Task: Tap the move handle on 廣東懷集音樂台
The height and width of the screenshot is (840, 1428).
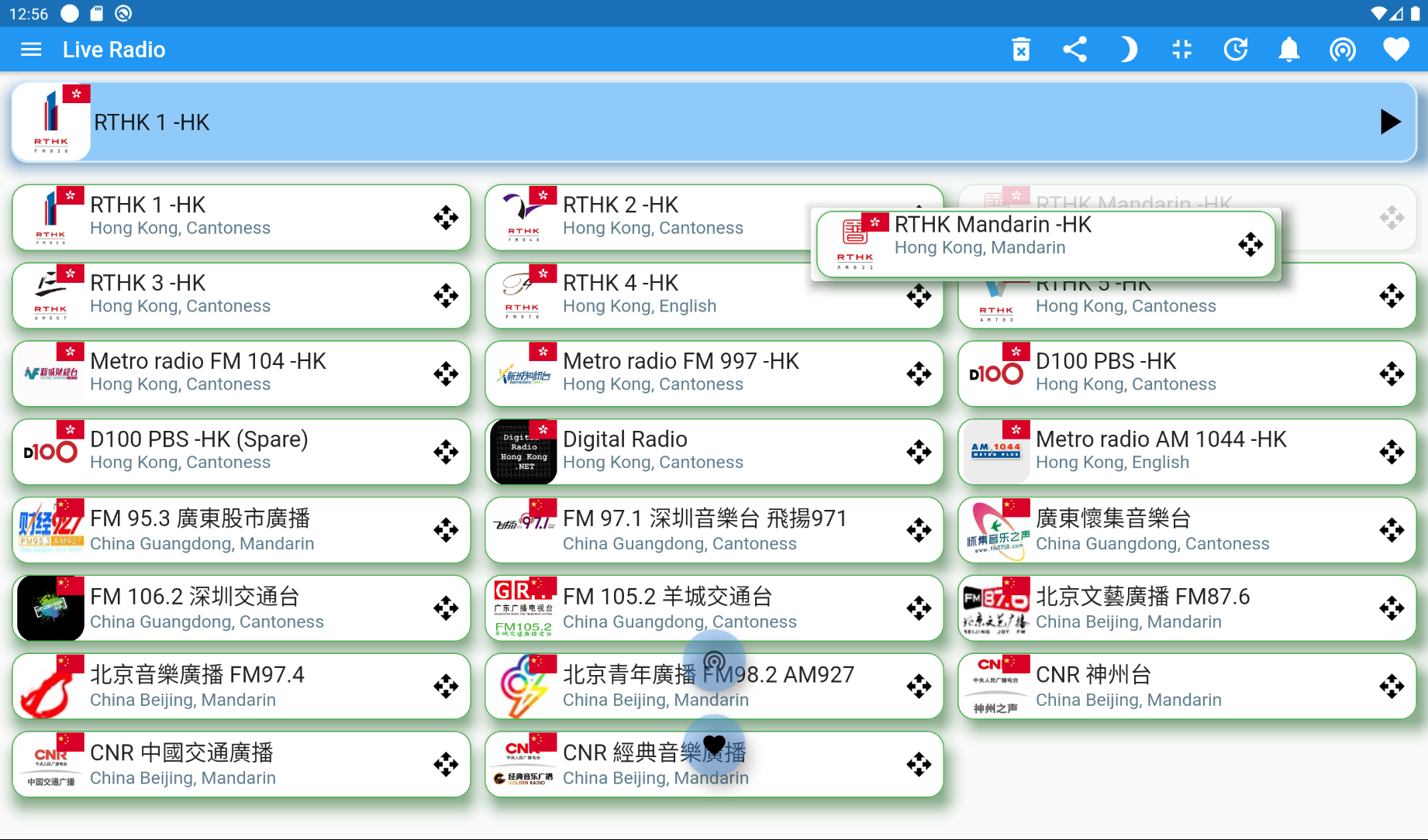Action: coord(1392,531)
